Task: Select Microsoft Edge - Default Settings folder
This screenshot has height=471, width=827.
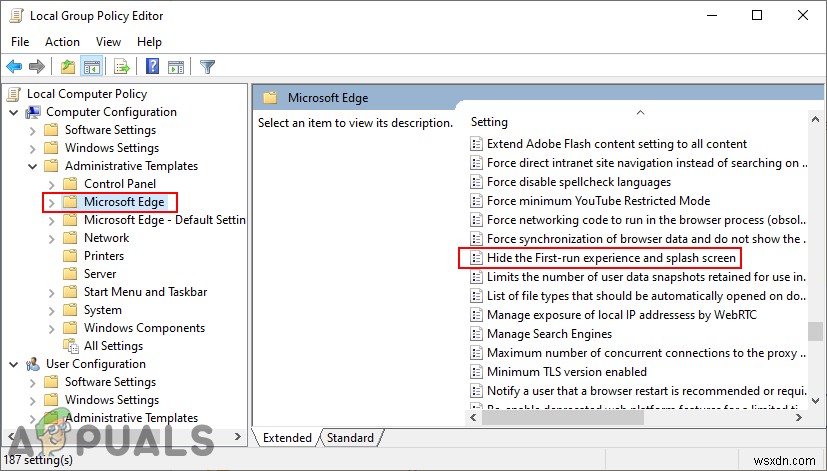Action: coord(165,220)
